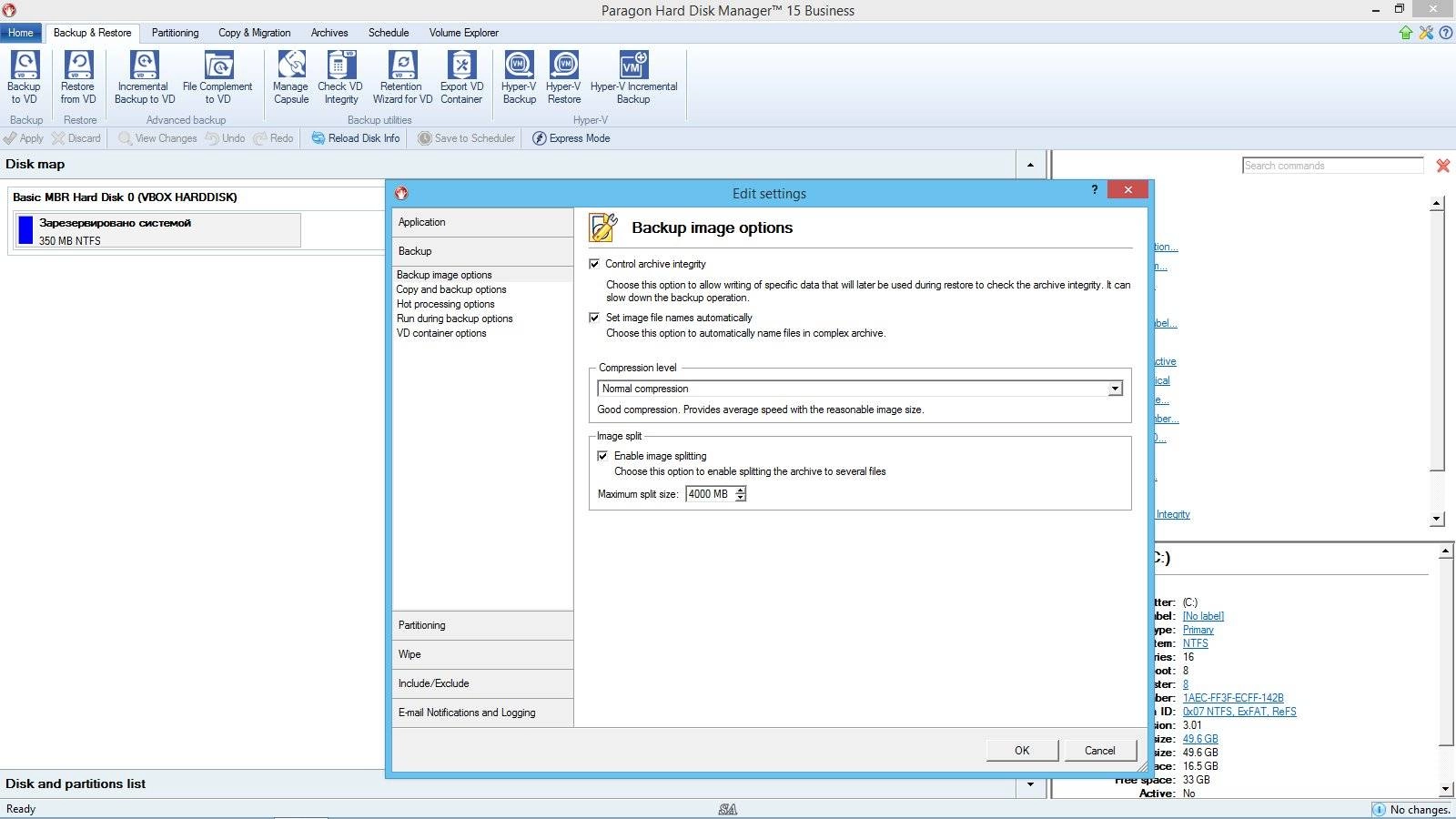
Task: Open the tools settings icon at top right
Action: (1426, 33)
